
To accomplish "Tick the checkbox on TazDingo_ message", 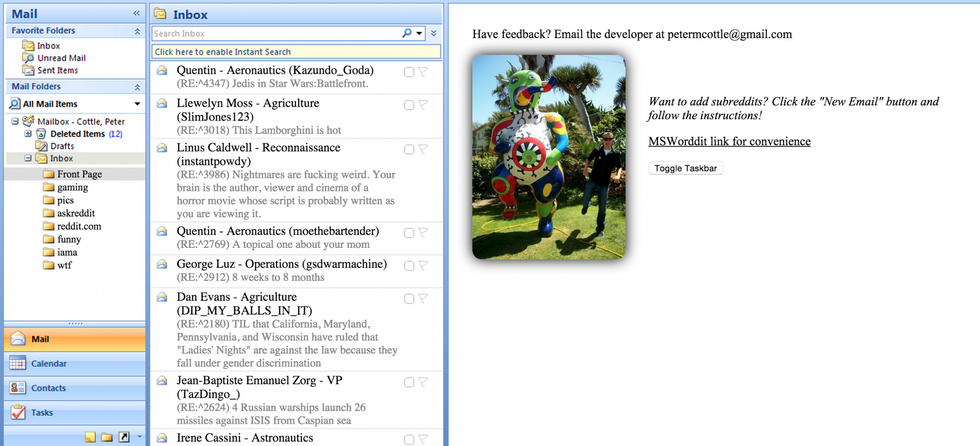I will (409, 383).
